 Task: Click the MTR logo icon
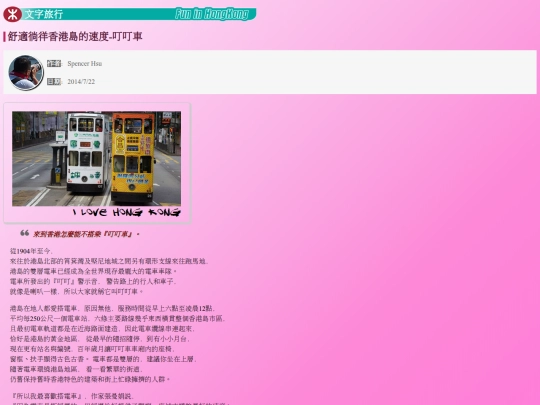click(x=12, y=14)
